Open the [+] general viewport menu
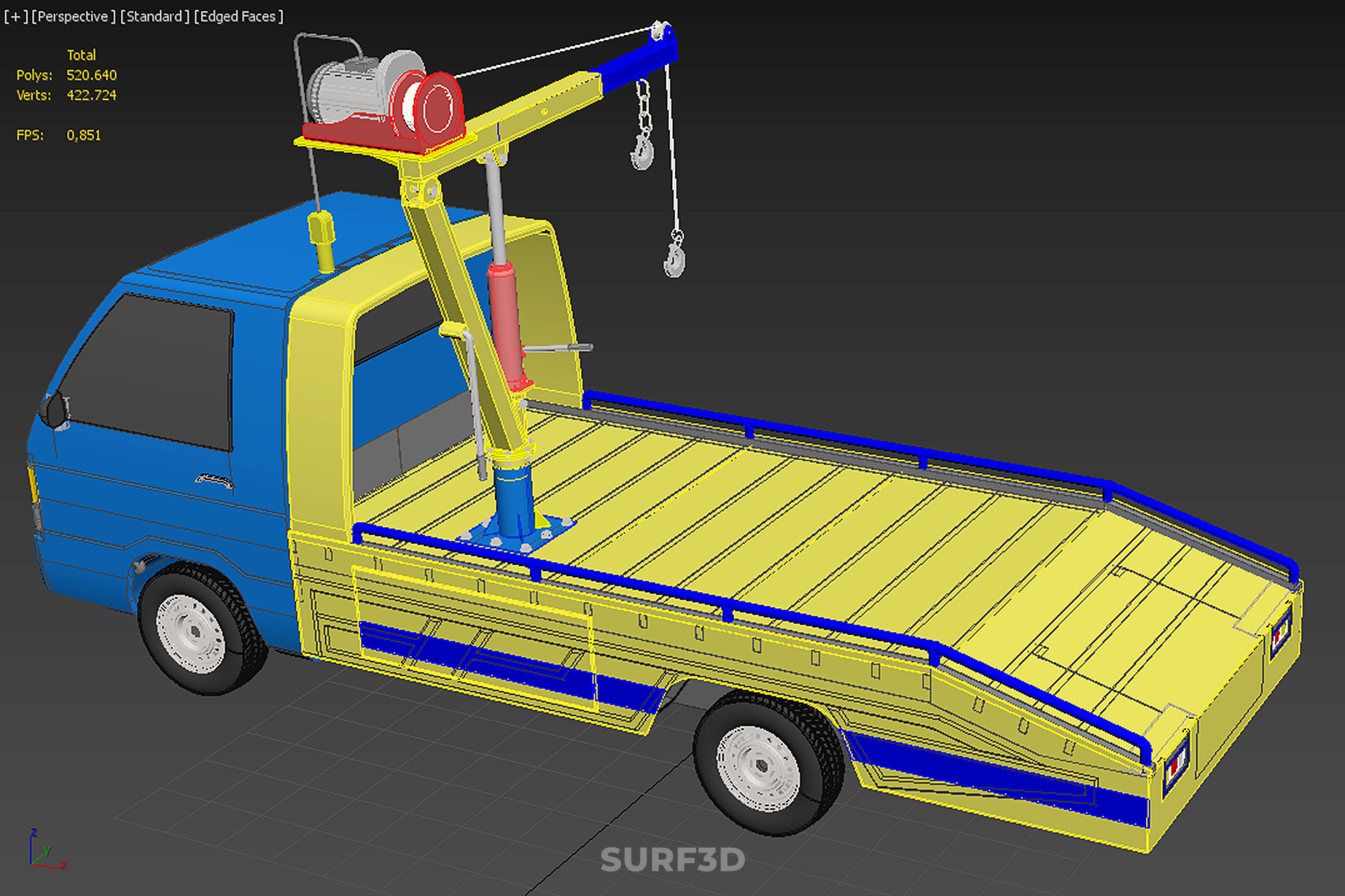Screen dimensions: 1345x896 pos(15,16)
